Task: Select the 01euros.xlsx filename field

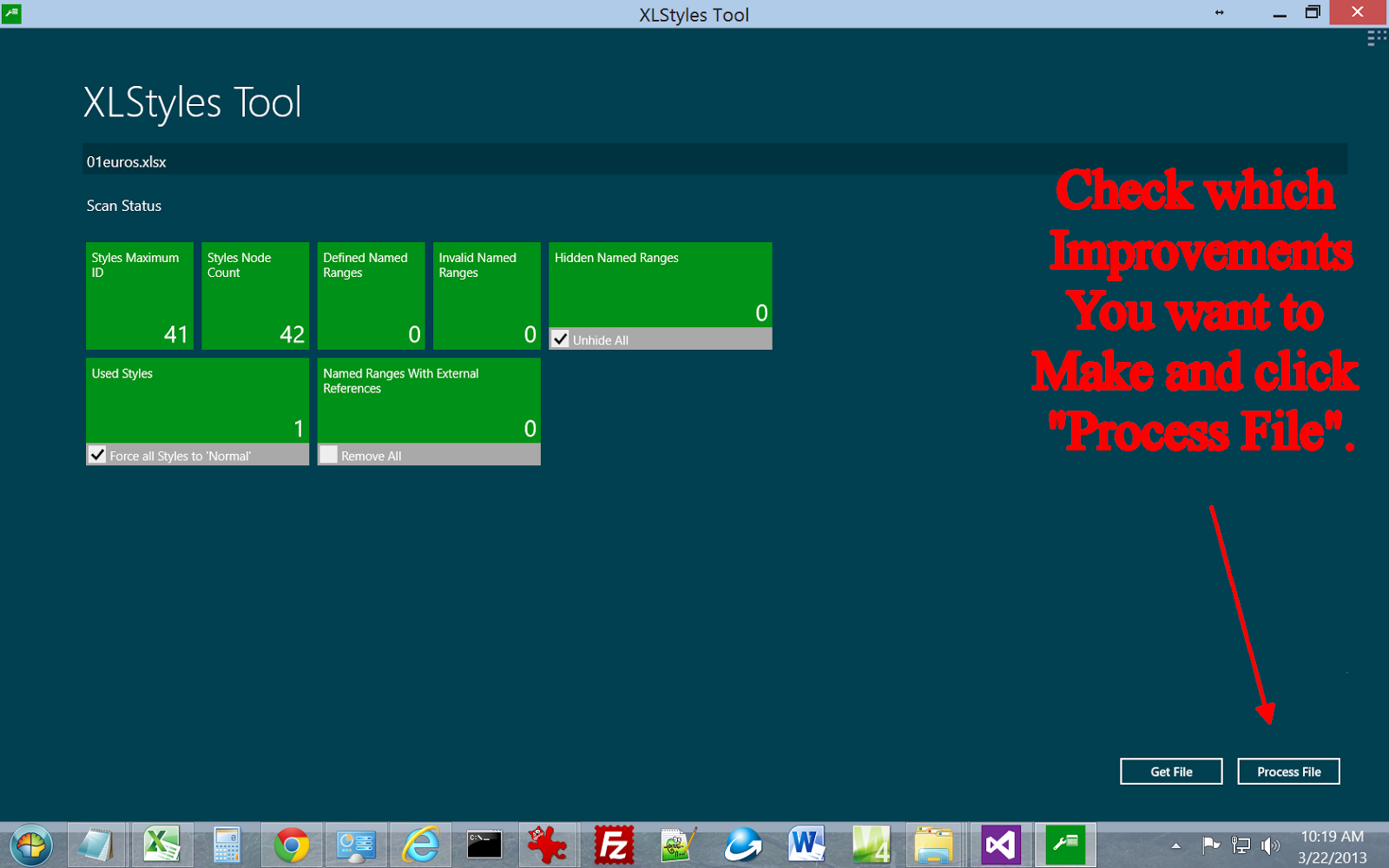Action: click(347, 161)
